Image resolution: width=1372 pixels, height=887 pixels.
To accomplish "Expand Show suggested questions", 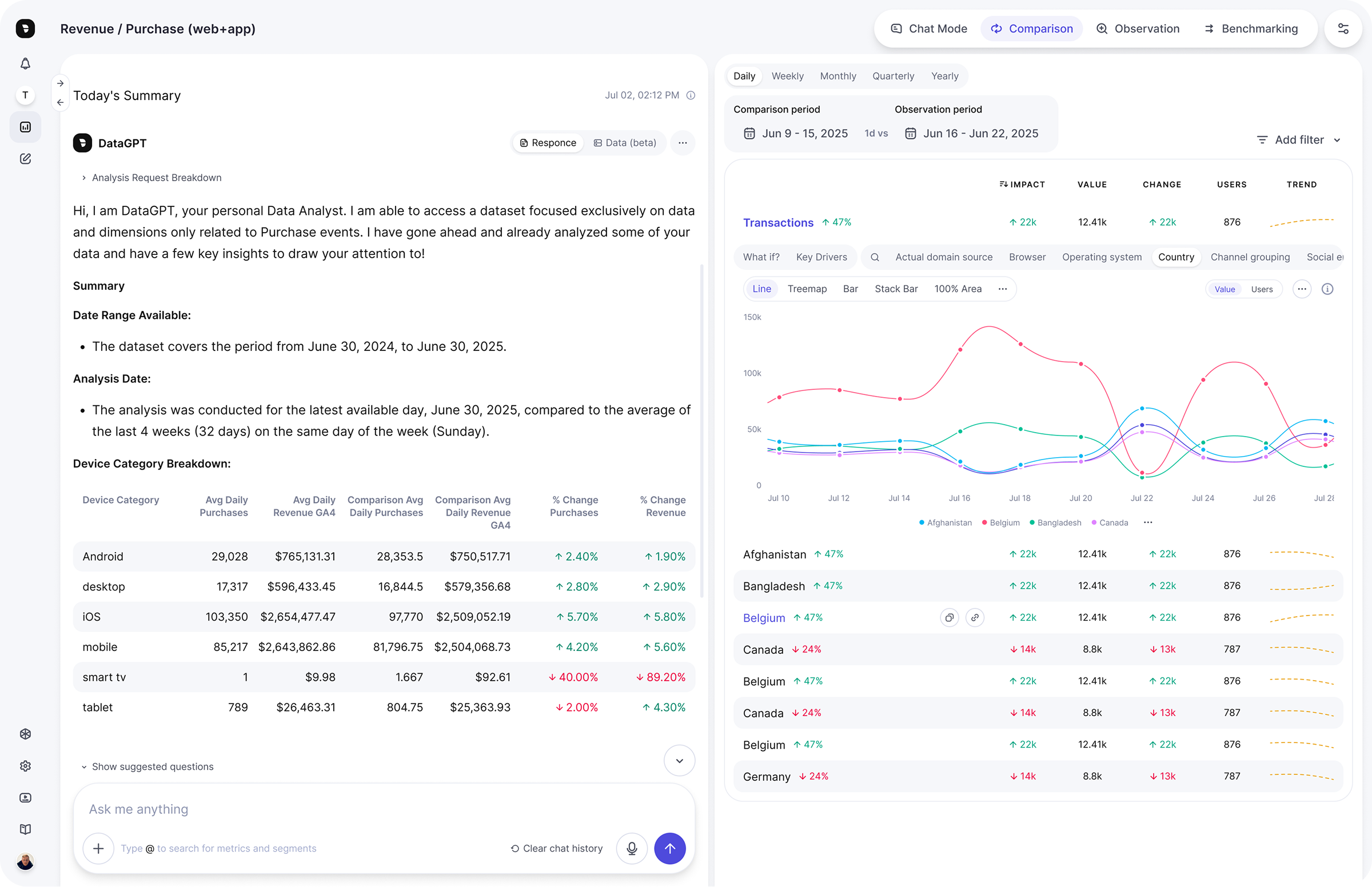I will click(x=147, y=766).
